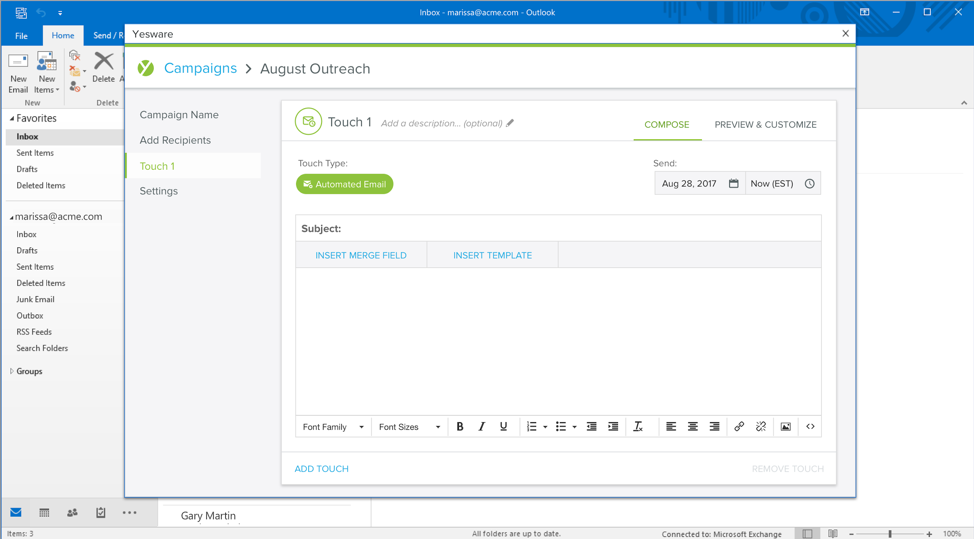Toggle underline formatting in the editor
The image size is (974, 539).
click(x=503, y=427)
